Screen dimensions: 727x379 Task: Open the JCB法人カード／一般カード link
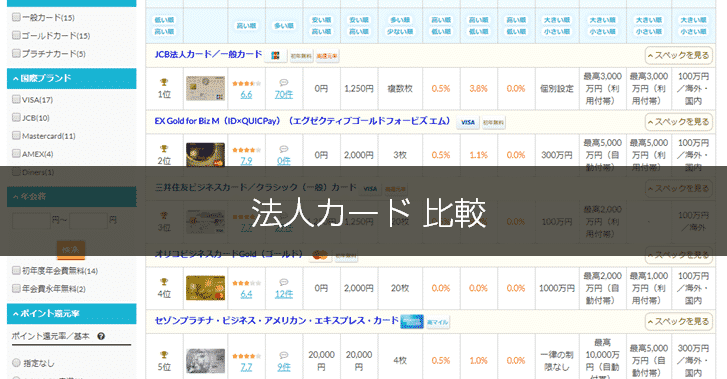(x=208, y=55)
